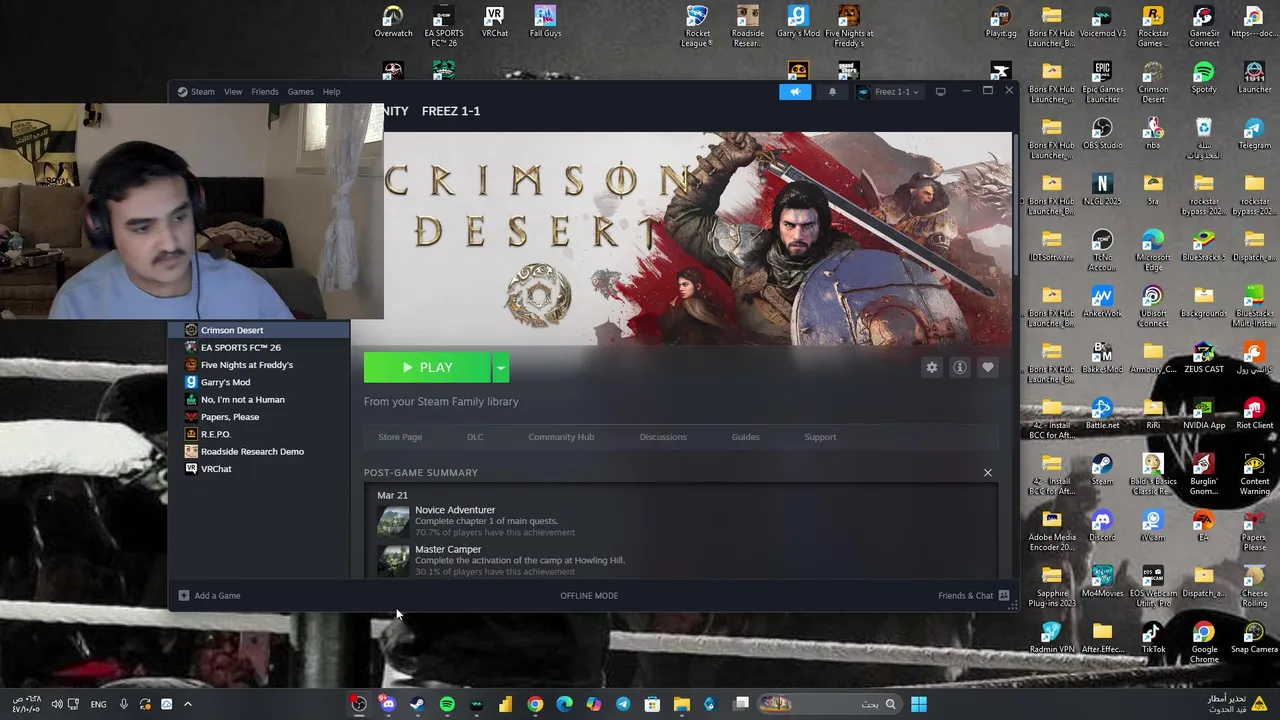Open game settings gear icon
This screenshot has width=1280, height=720.
932,368
